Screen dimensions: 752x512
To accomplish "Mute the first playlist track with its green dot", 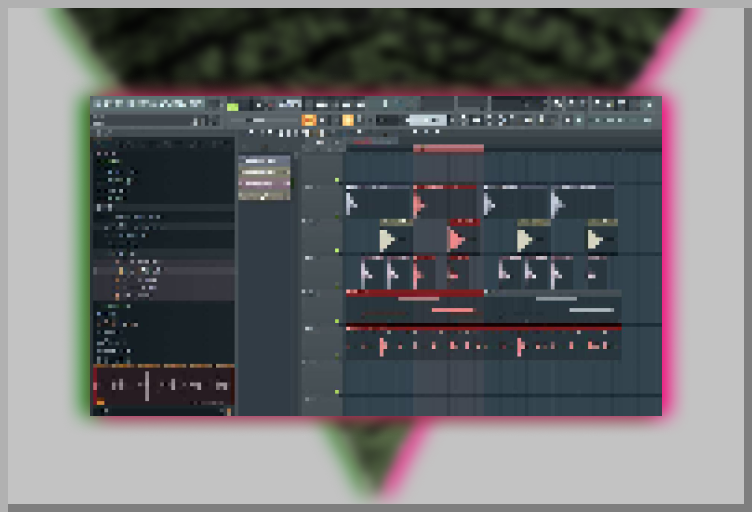I will point(337,181).
